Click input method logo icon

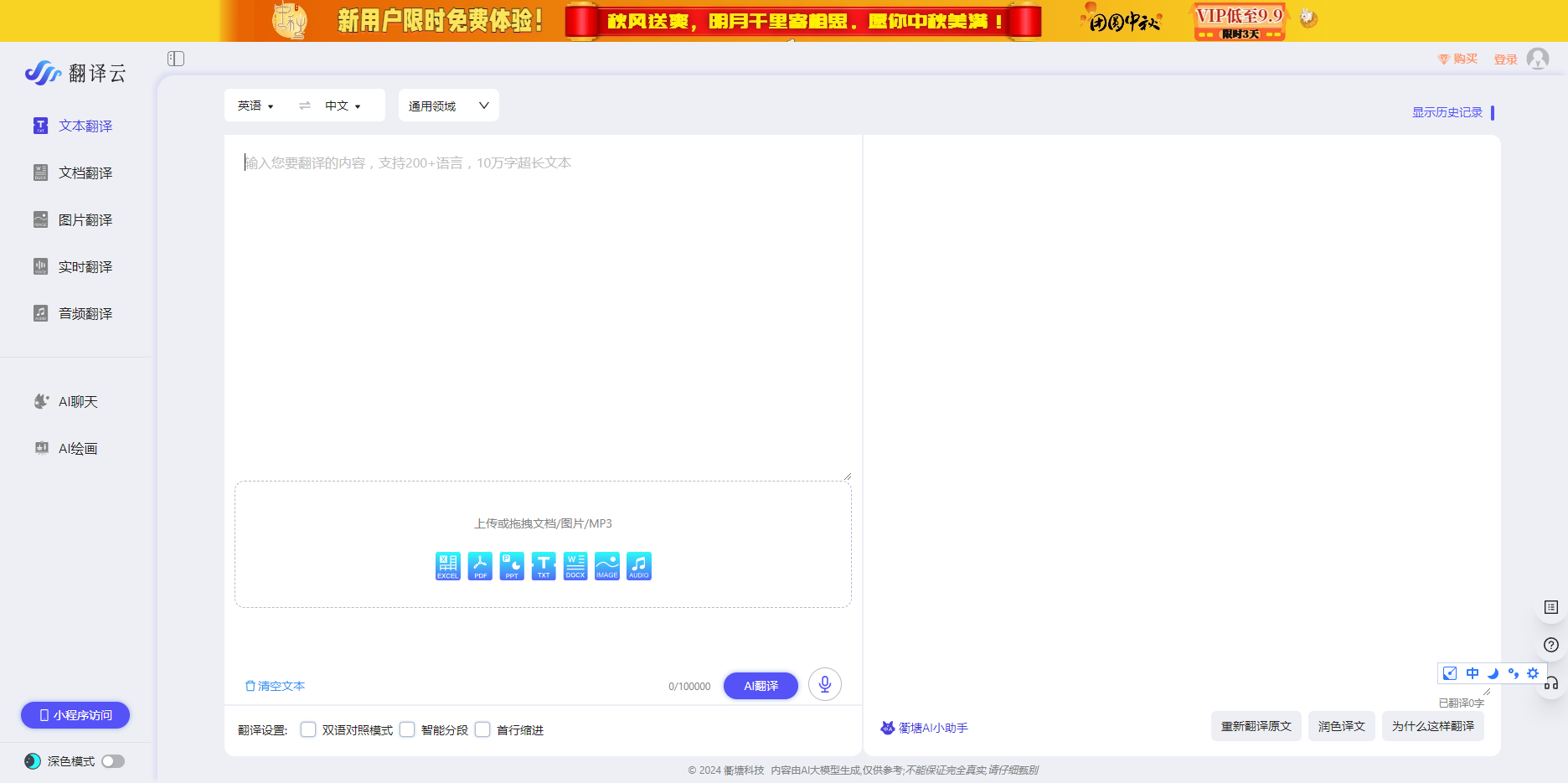(x=1450, y=673)
